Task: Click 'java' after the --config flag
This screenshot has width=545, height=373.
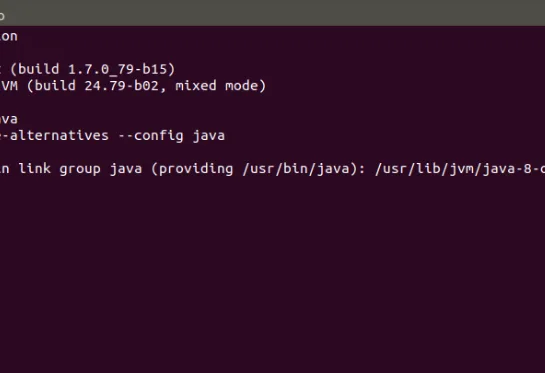Action: 209,136
